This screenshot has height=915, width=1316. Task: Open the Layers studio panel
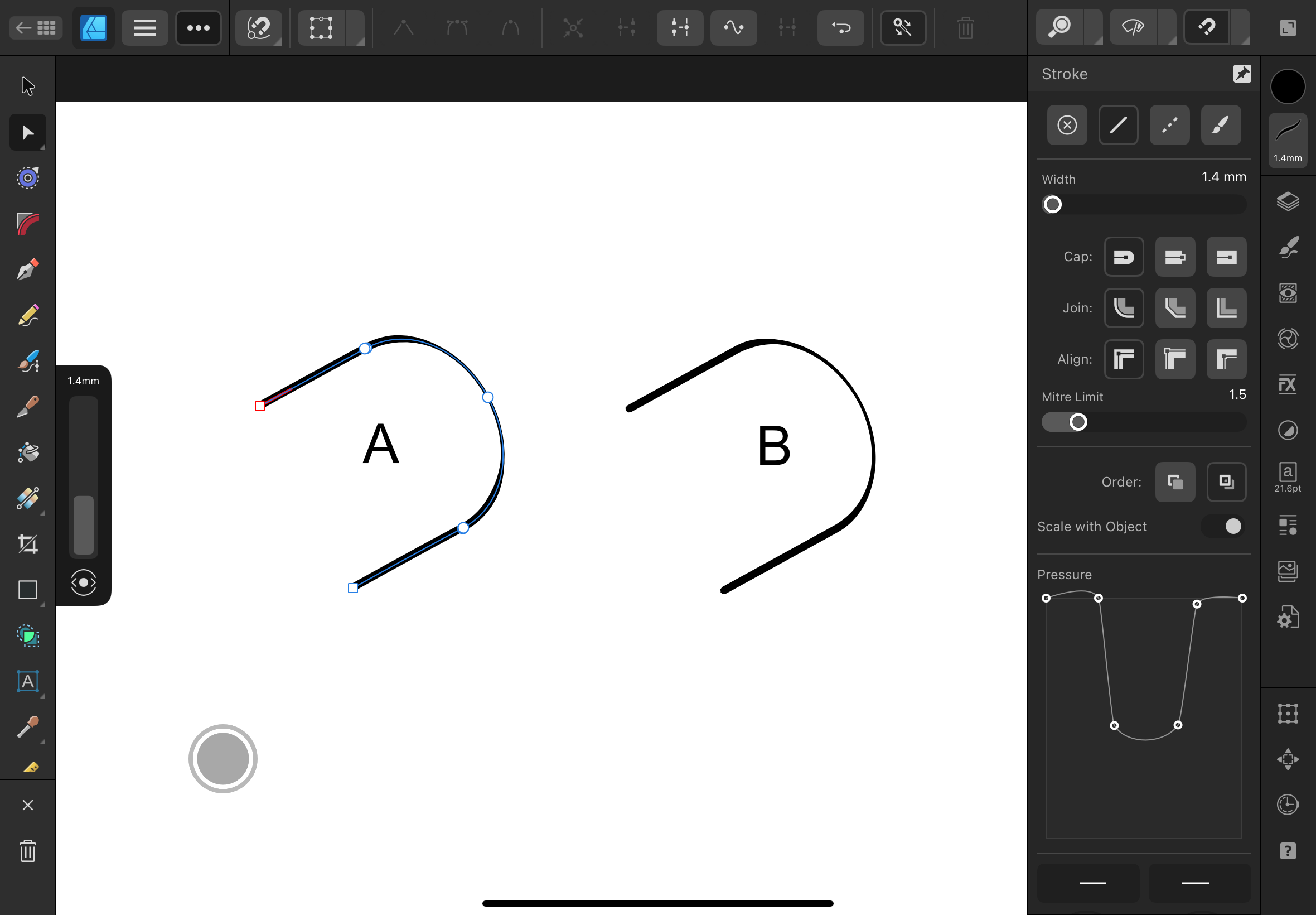pos(1288,202)
